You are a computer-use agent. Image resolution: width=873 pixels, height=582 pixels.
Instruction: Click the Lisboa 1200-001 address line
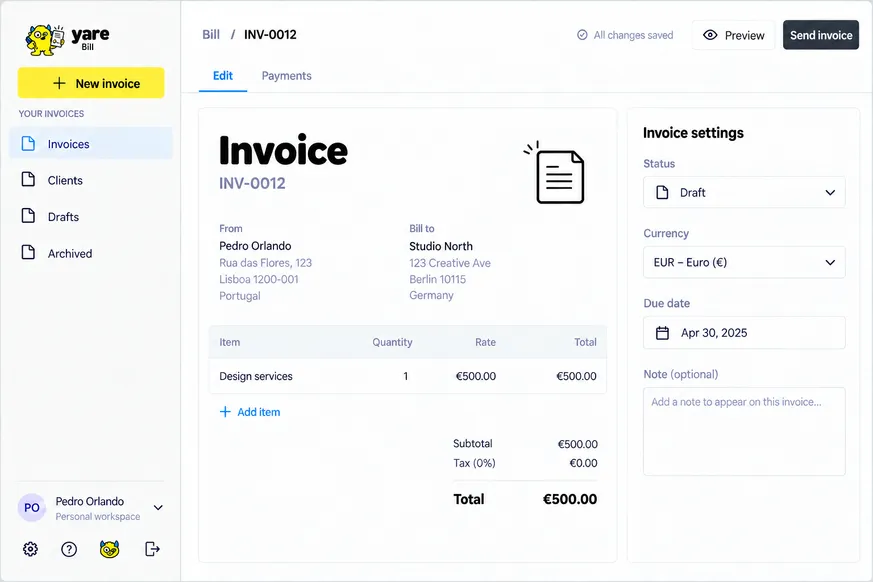259,280
